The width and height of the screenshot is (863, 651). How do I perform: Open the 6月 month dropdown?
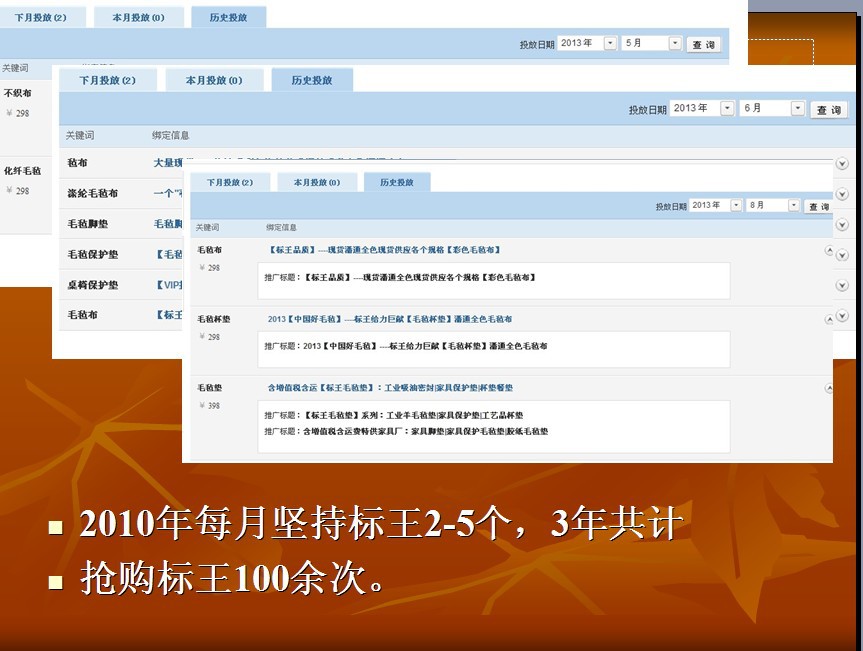(798, 108)
